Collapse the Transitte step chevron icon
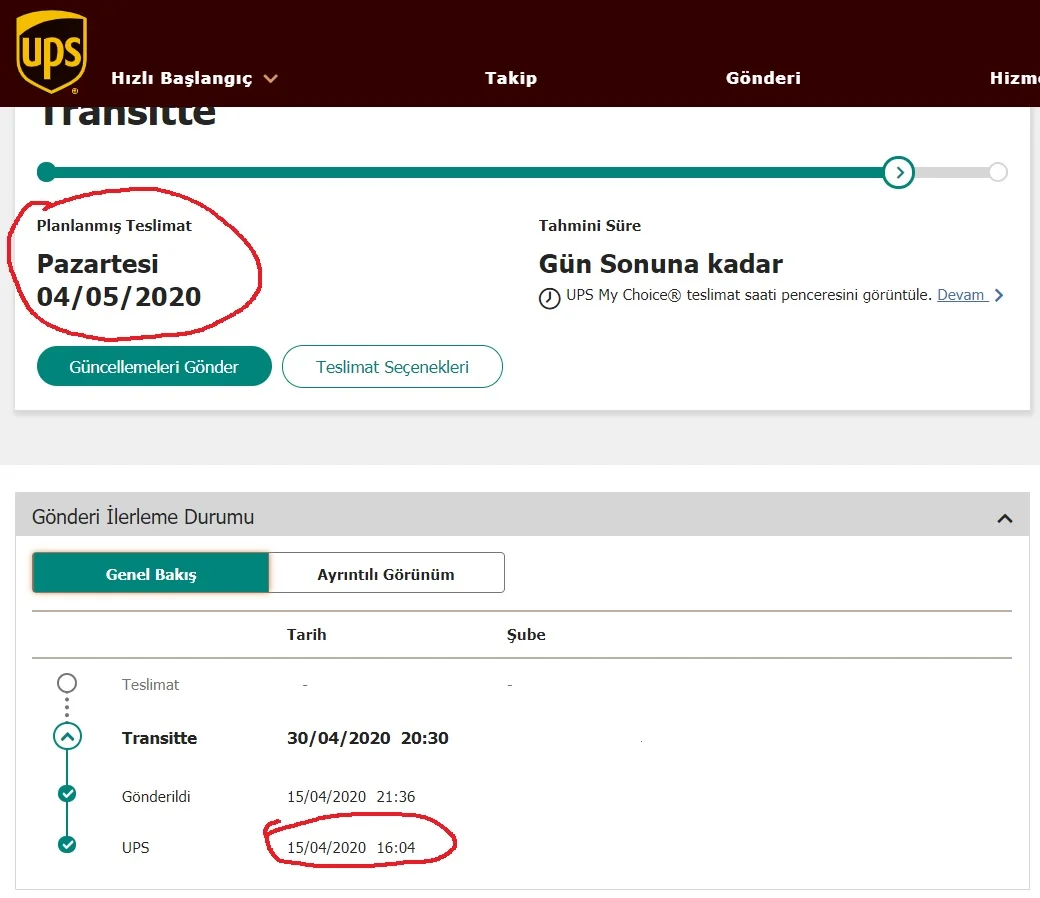 (68, 736)
